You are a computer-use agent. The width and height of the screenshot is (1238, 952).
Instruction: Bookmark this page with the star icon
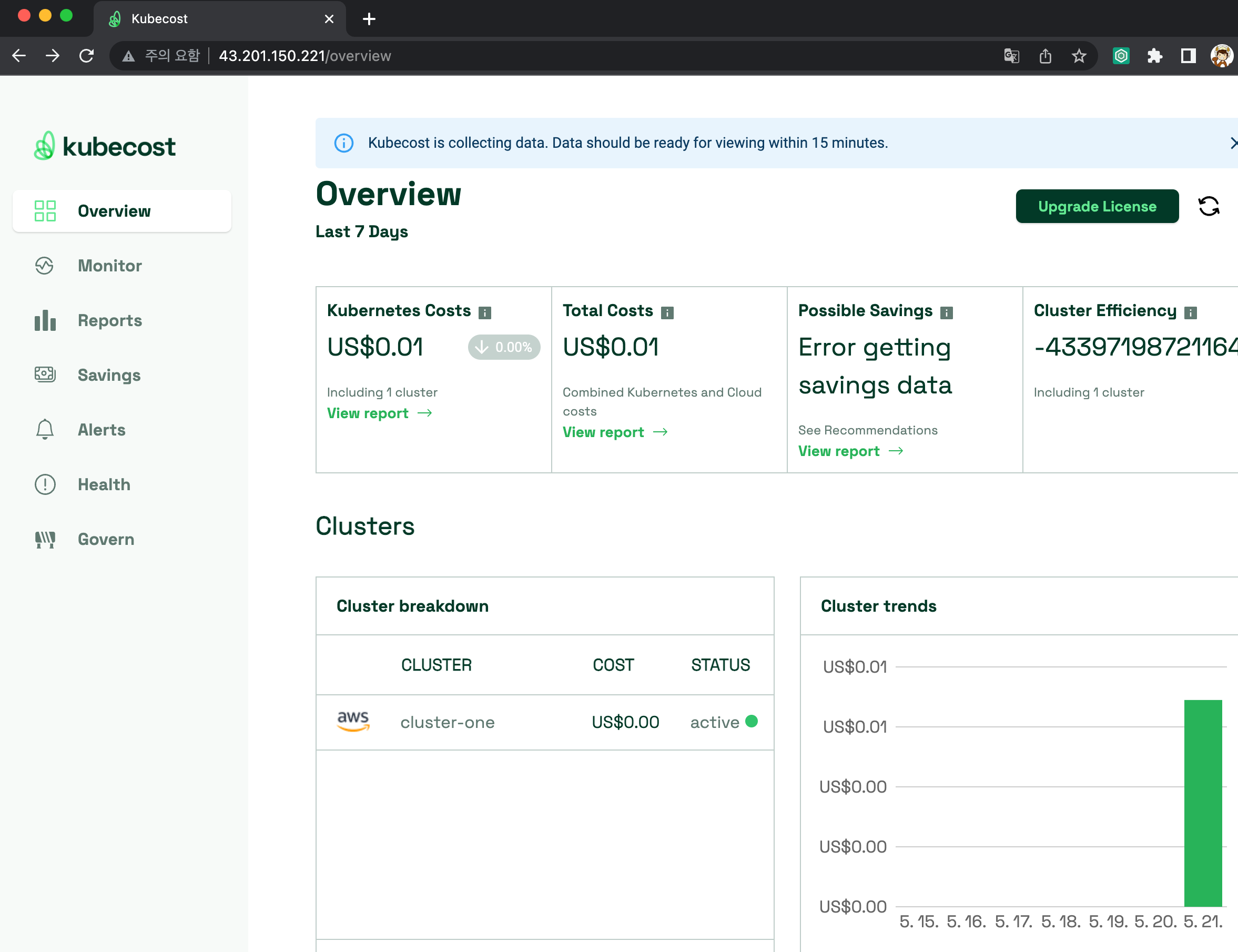(1078, 56)
